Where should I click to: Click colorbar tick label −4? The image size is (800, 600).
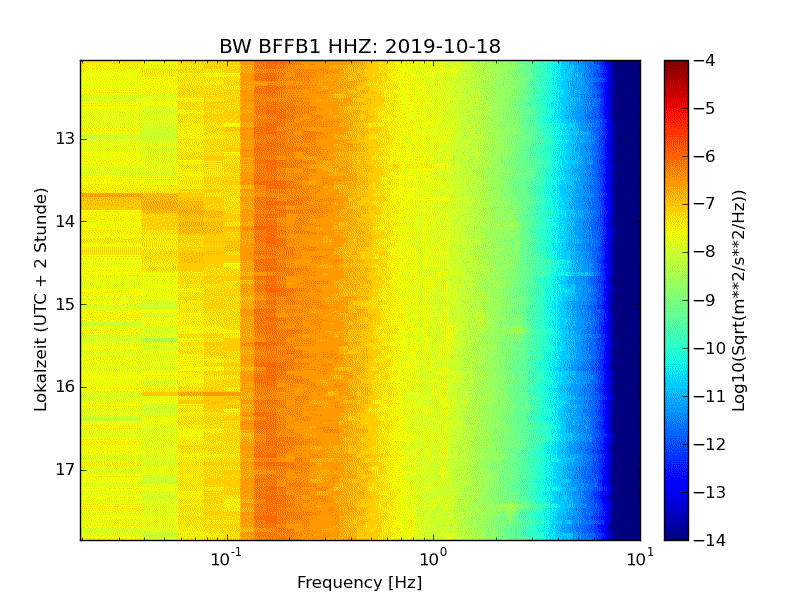tap(705, 61)
